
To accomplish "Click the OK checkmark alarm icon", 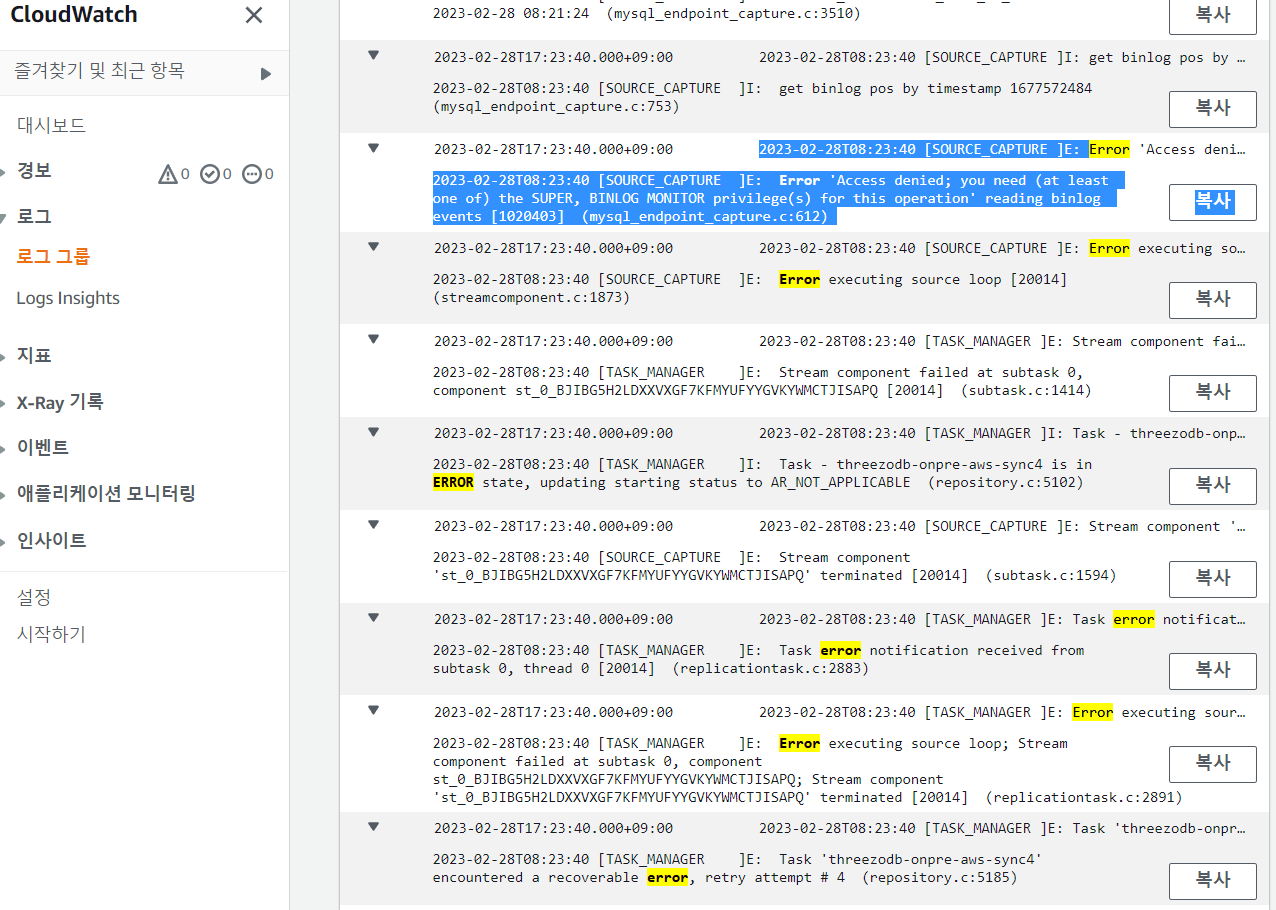I will 210,174.
